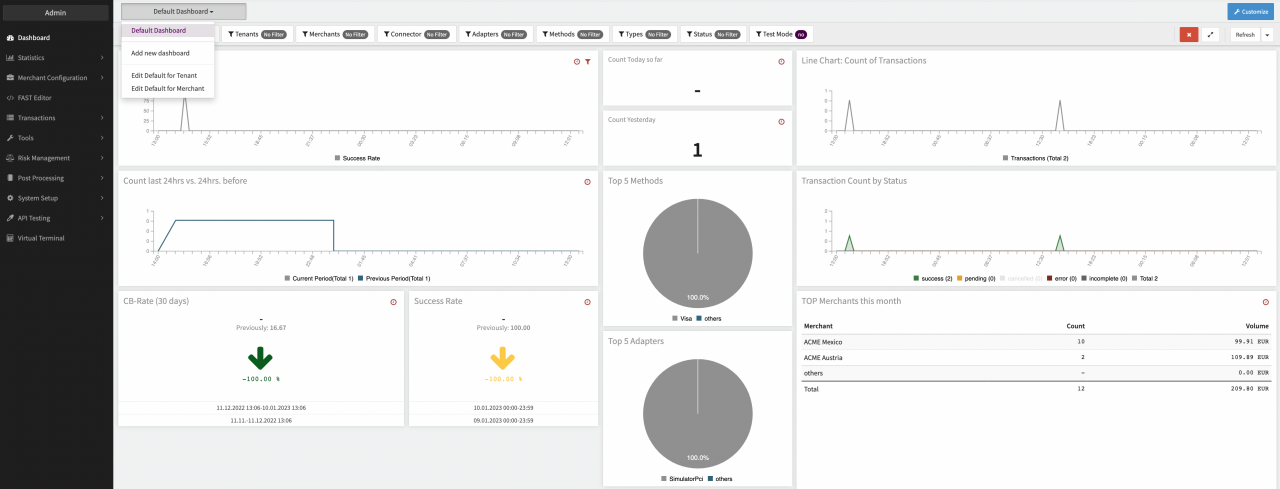This screenshot has height=489, width=1280.
Task: Click clock icon on TOP Merchants widget
Action: coord(1266,302)
